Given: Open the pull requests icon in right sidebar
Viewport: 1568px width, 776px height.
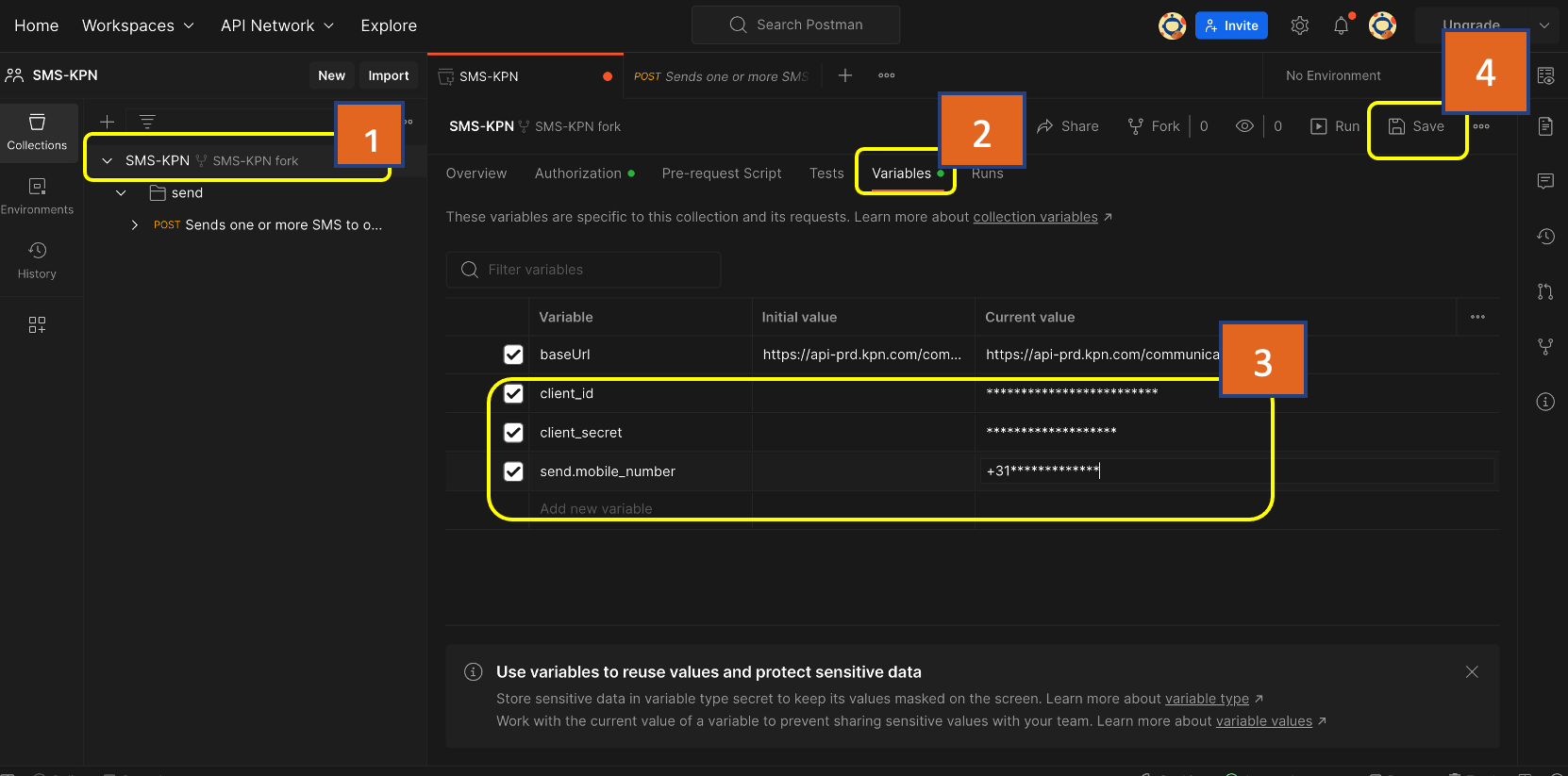Looking at the screenshot, I should click(x=1545, y=291).
